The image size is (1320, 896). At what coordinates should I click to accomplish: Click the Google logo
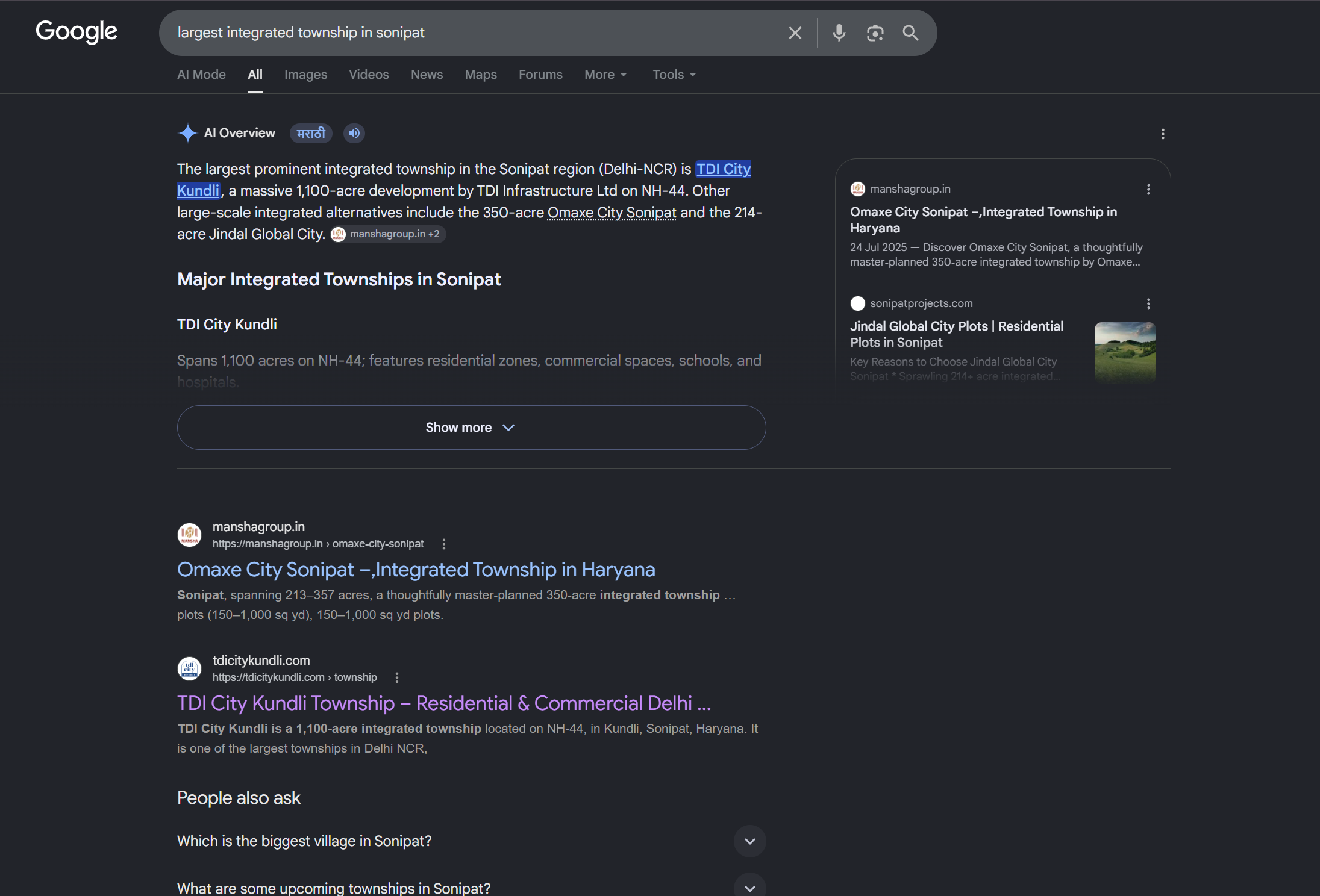(x=77, y=31)
